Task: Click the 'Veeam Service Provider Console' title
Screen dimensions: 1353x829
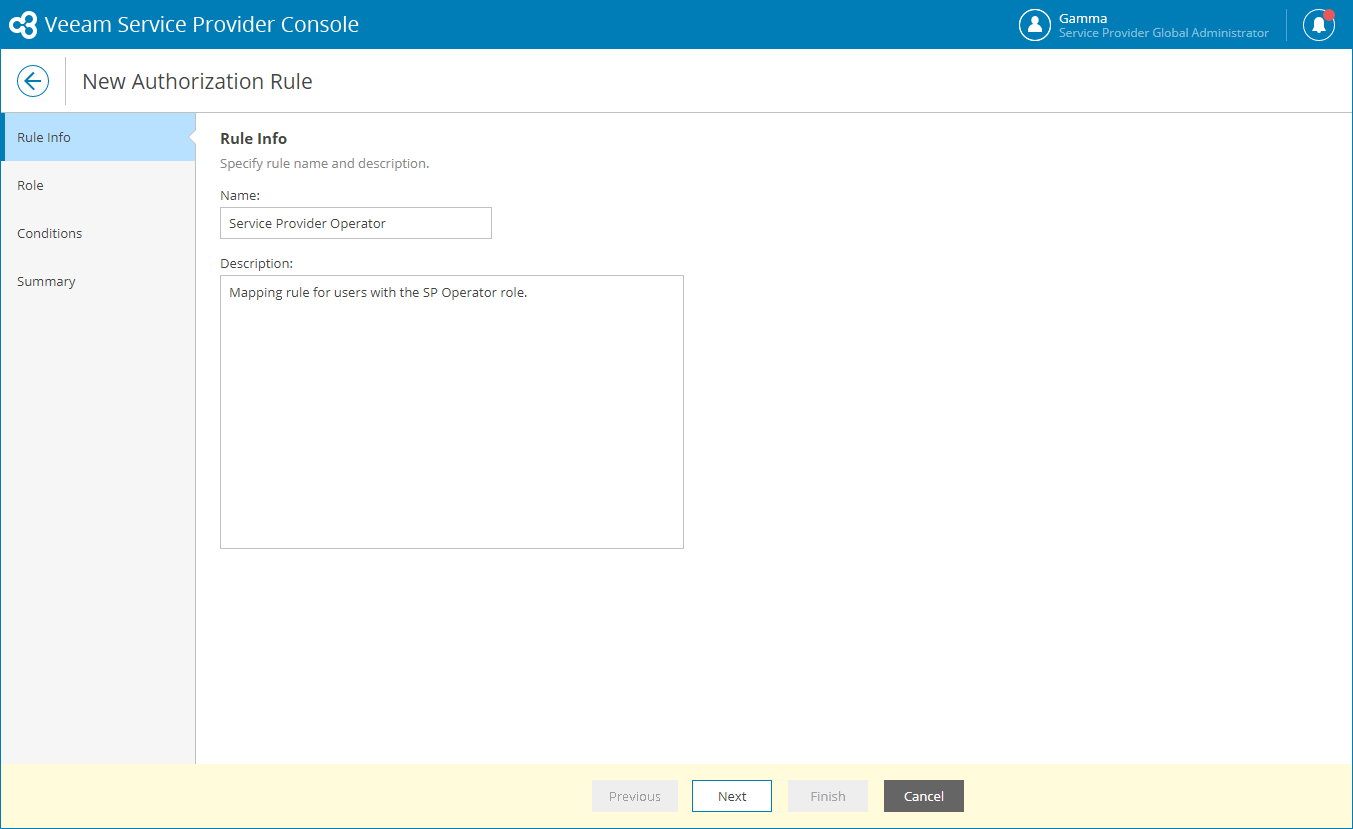Action: 202,25
